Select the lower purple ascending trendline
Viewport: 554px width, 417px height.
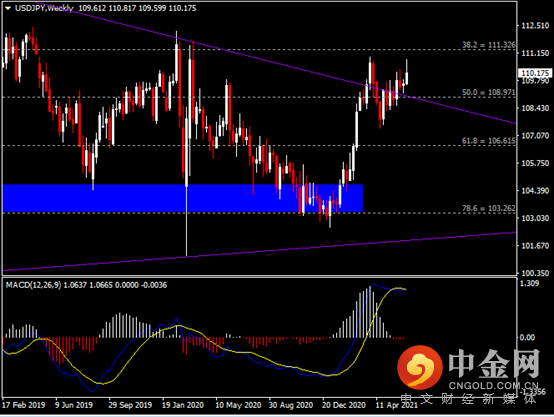[259, 252]
